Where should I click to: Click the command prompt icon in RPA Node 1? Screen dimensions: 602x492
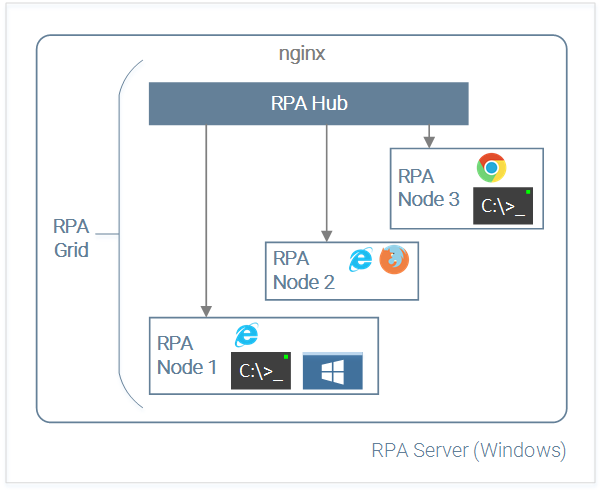point(261,371)
